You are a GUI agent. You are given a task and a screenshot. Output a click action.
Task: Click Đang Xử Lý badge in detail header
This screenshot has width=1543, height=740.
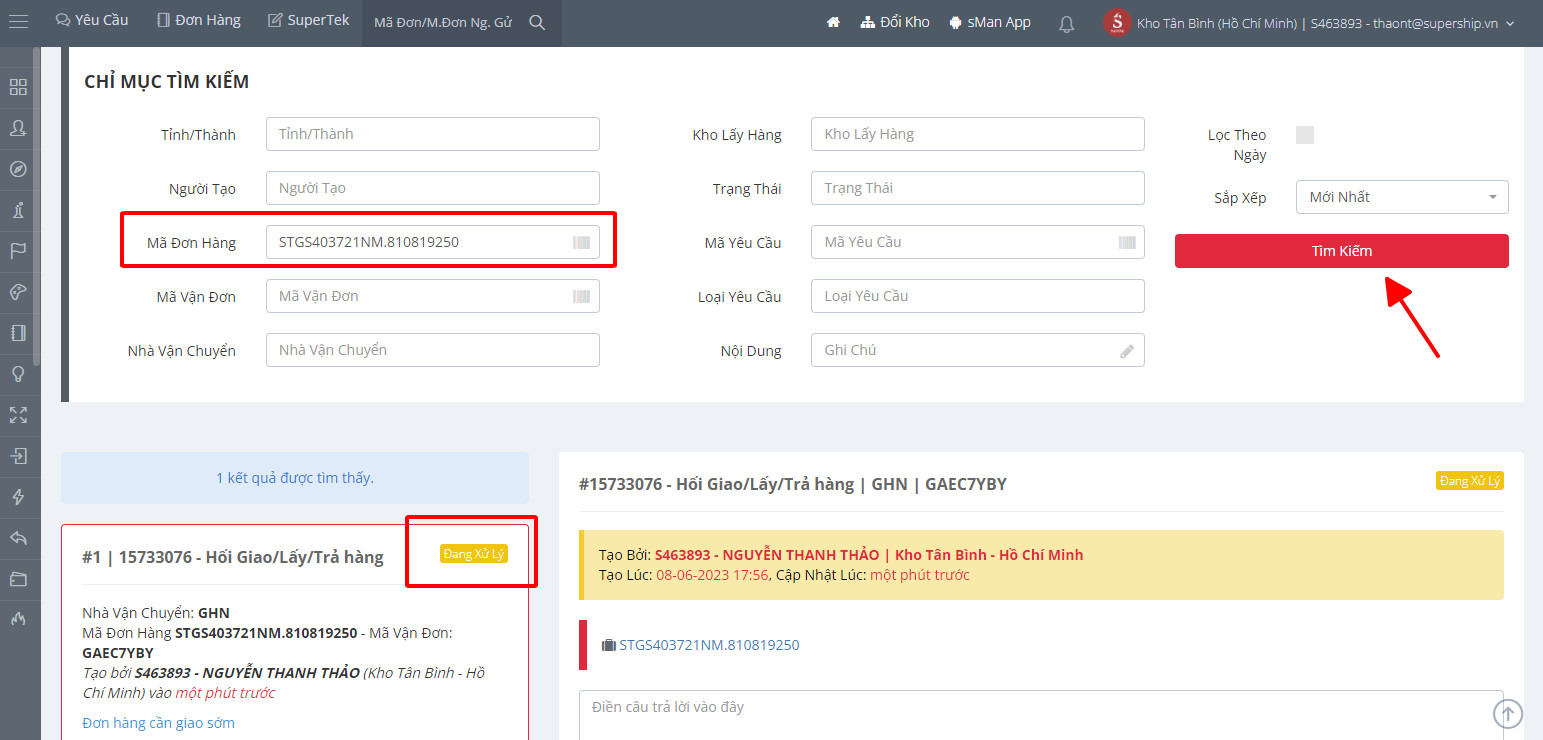[x=1469, y=481]
